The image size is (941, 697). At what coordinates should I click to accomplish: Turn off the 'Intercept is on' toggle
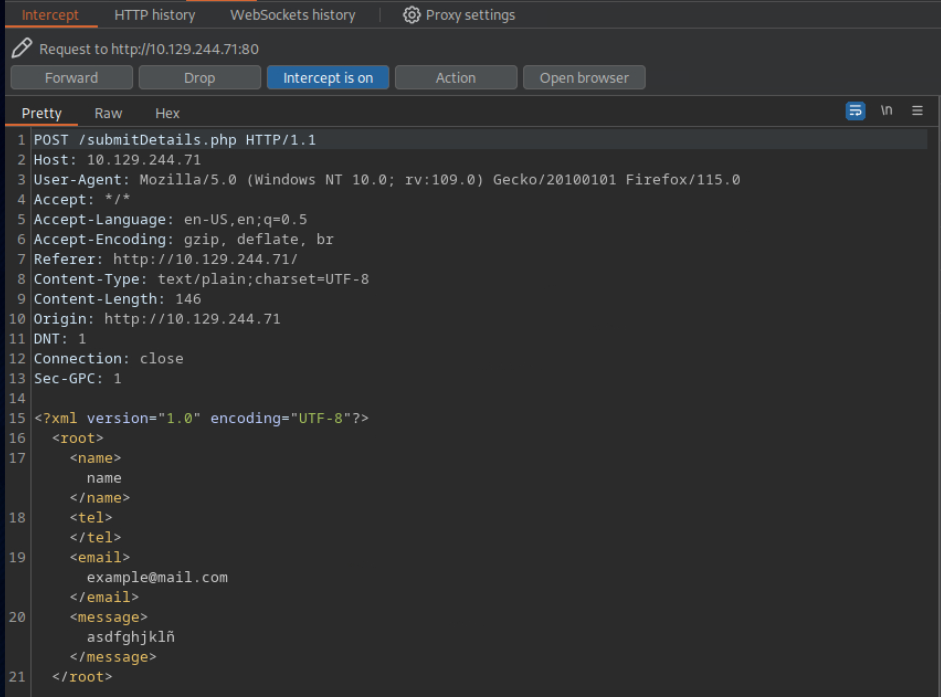click(327, 78)
